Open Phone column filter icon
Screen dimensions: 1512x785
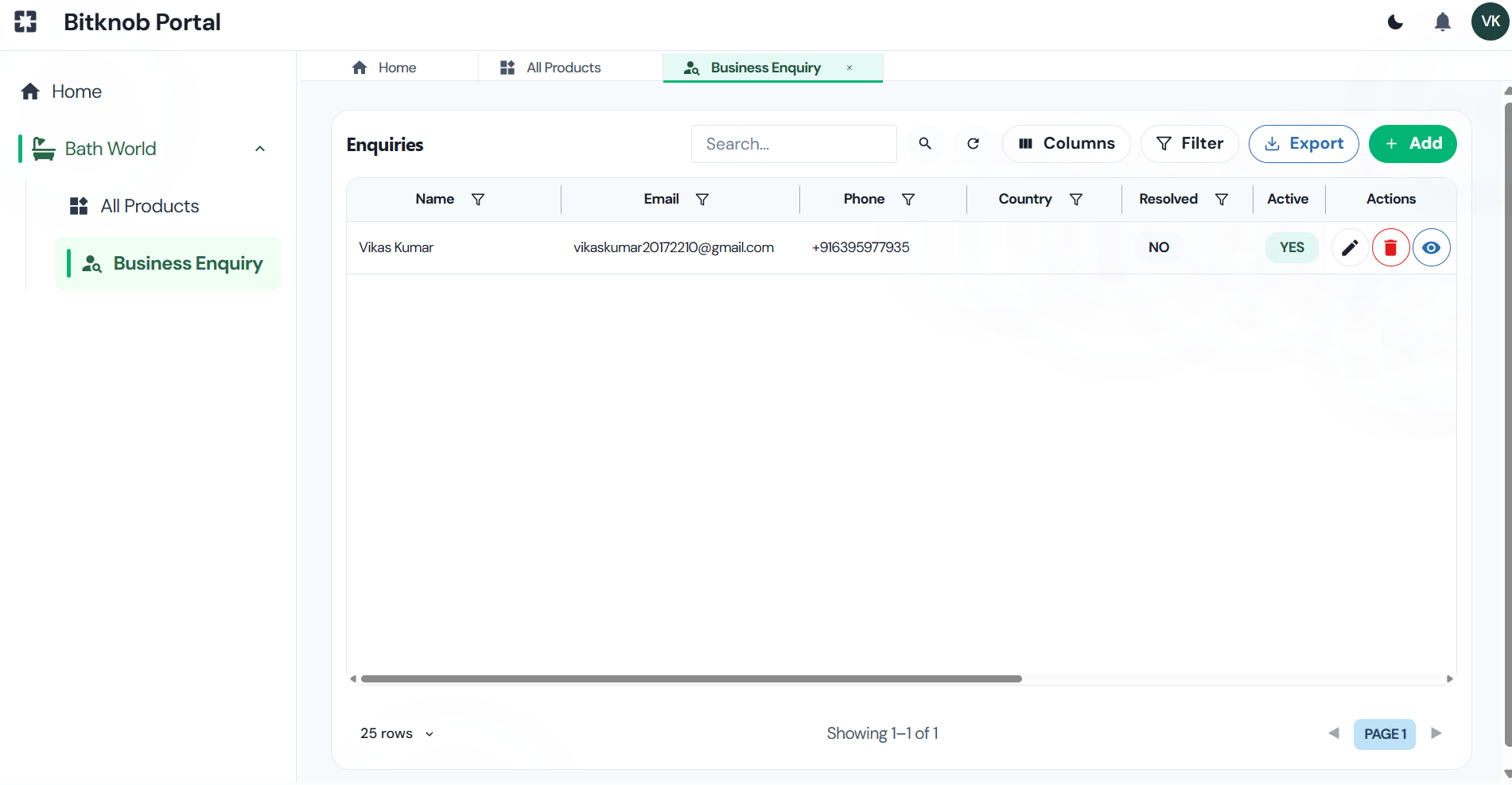point(908,200)
